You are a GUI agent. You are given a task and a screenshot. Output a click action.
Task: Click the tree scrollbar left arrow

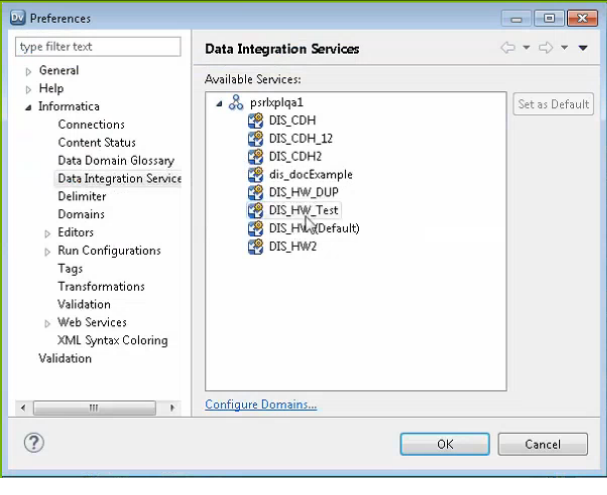tap(23, 408)
